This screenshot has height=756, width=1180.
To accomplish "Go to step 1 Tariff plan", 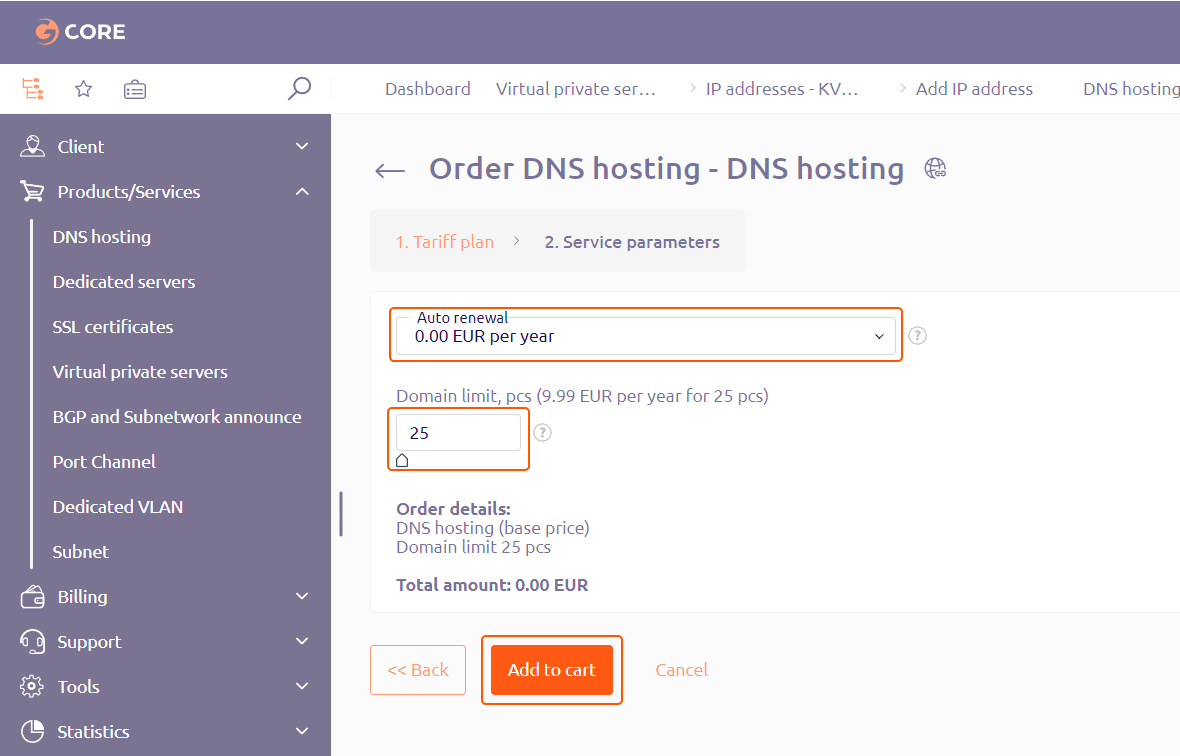I will tap(445, 241).
